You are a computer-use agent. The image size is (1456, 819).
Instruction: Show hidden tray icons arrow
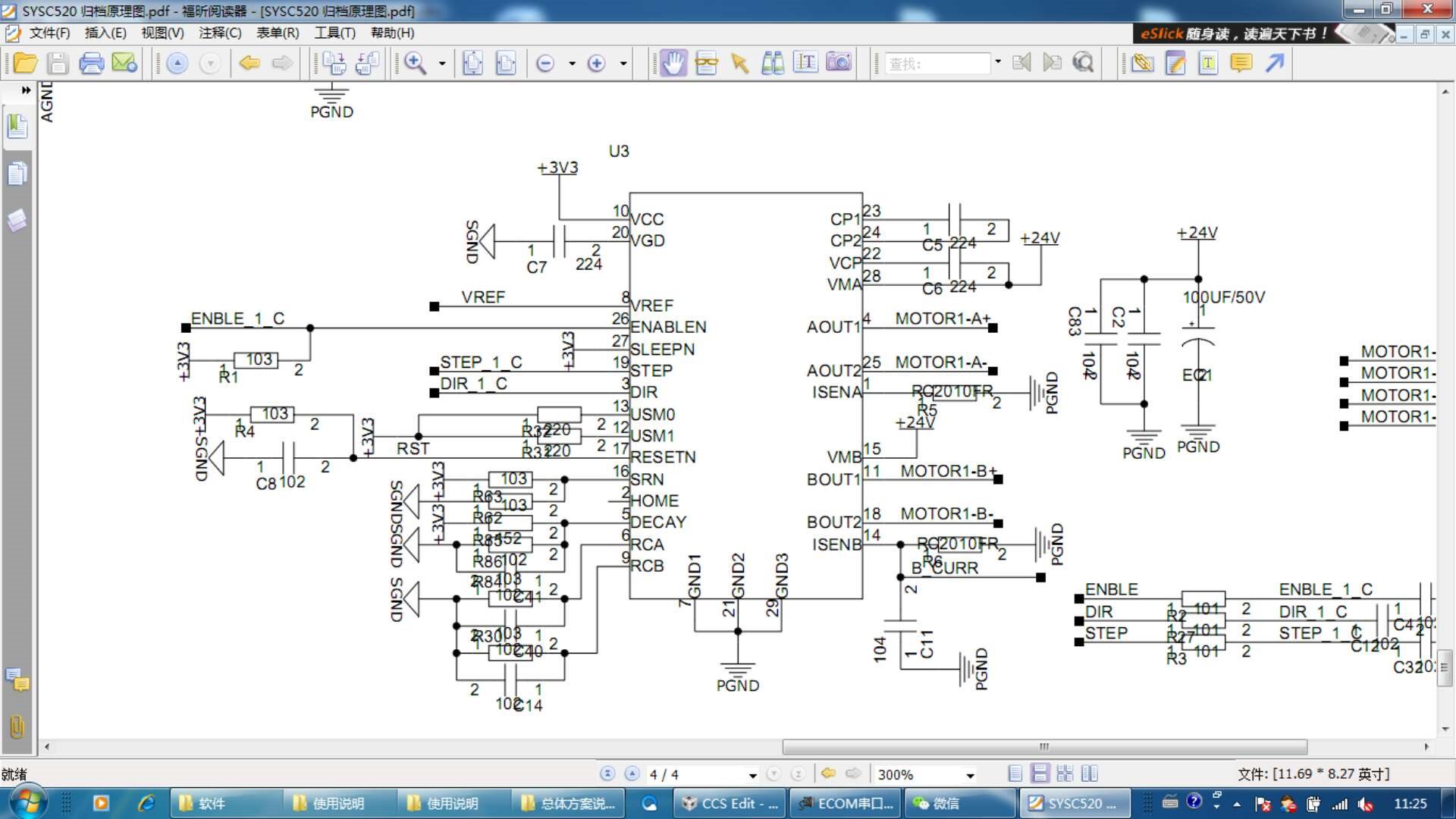[x=1237, y=804]
